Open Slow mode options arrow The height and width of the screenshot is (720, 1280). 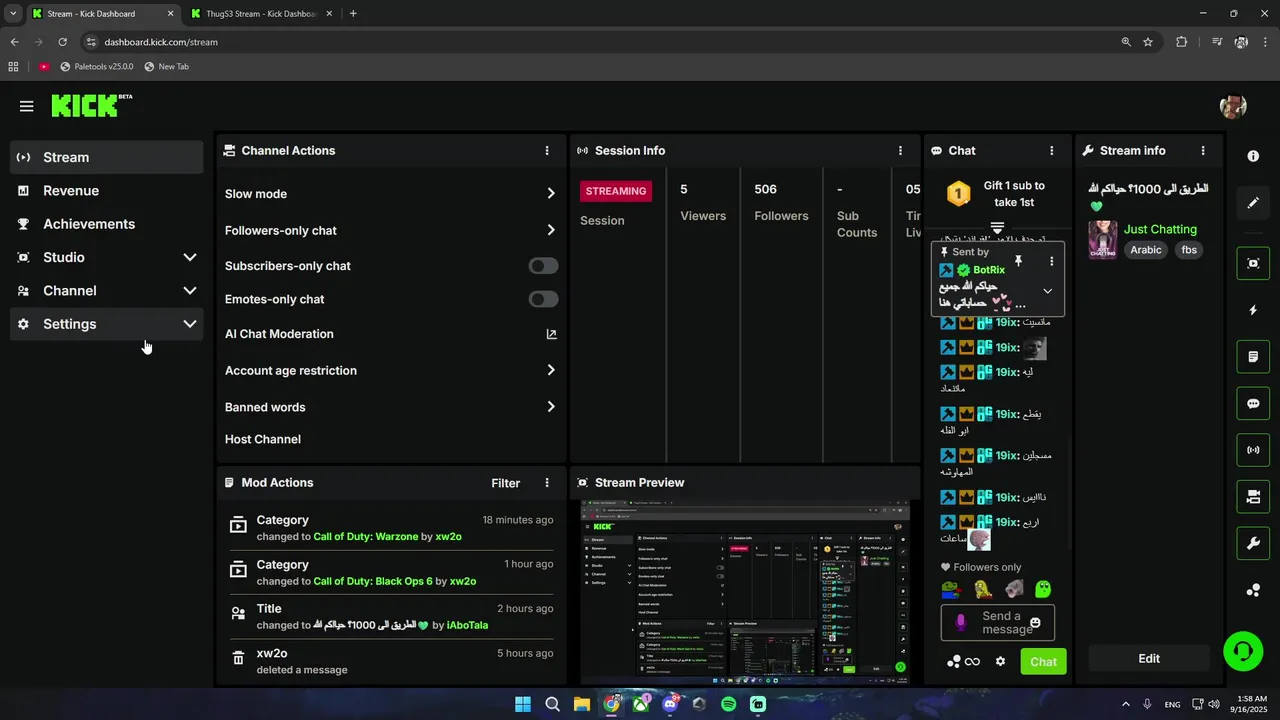551,194
